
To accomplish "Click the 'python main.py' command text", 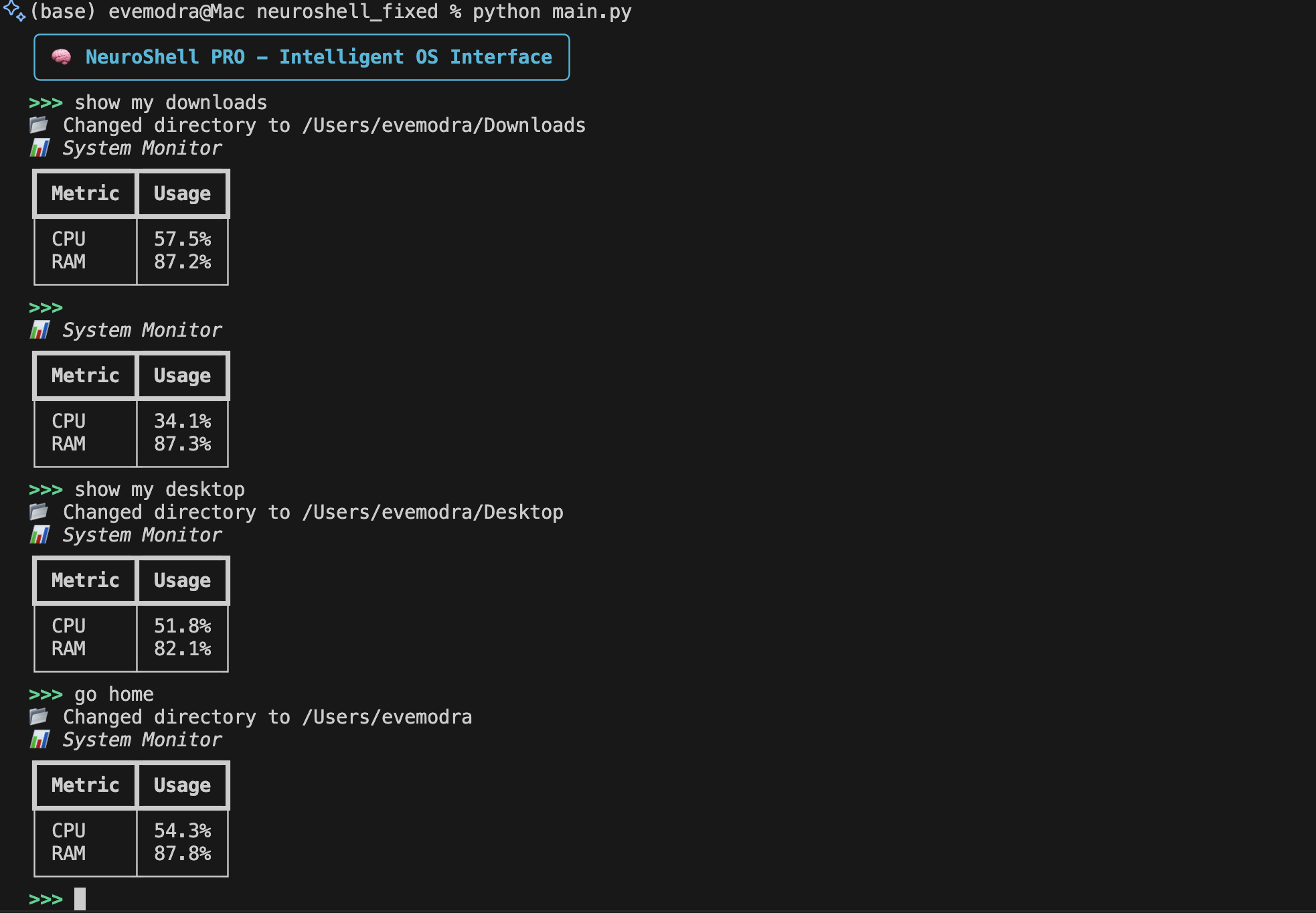I will click(552, 11).
